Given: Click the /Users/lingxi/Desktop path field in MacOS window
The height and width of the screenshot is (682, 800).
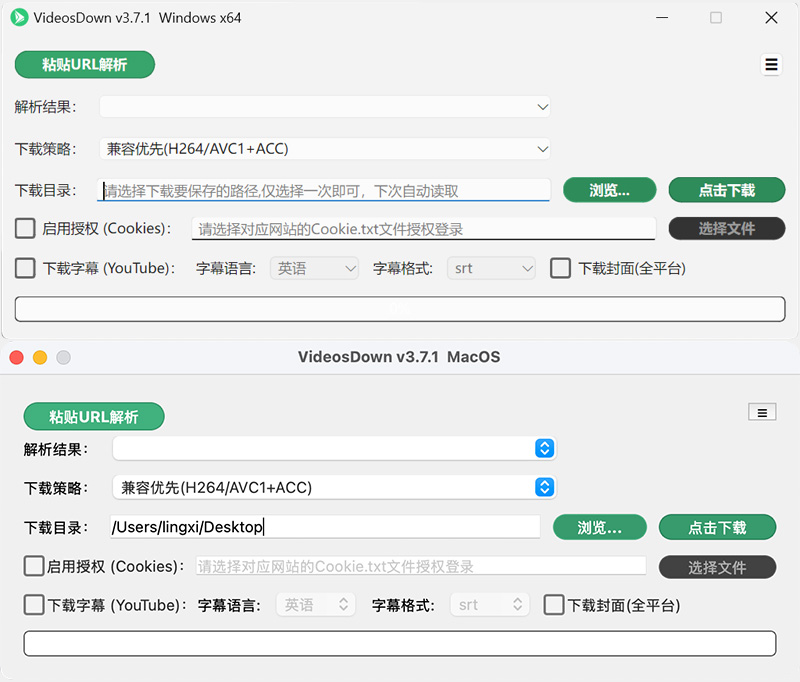Looking at the screenshot, I should [325, 527].
